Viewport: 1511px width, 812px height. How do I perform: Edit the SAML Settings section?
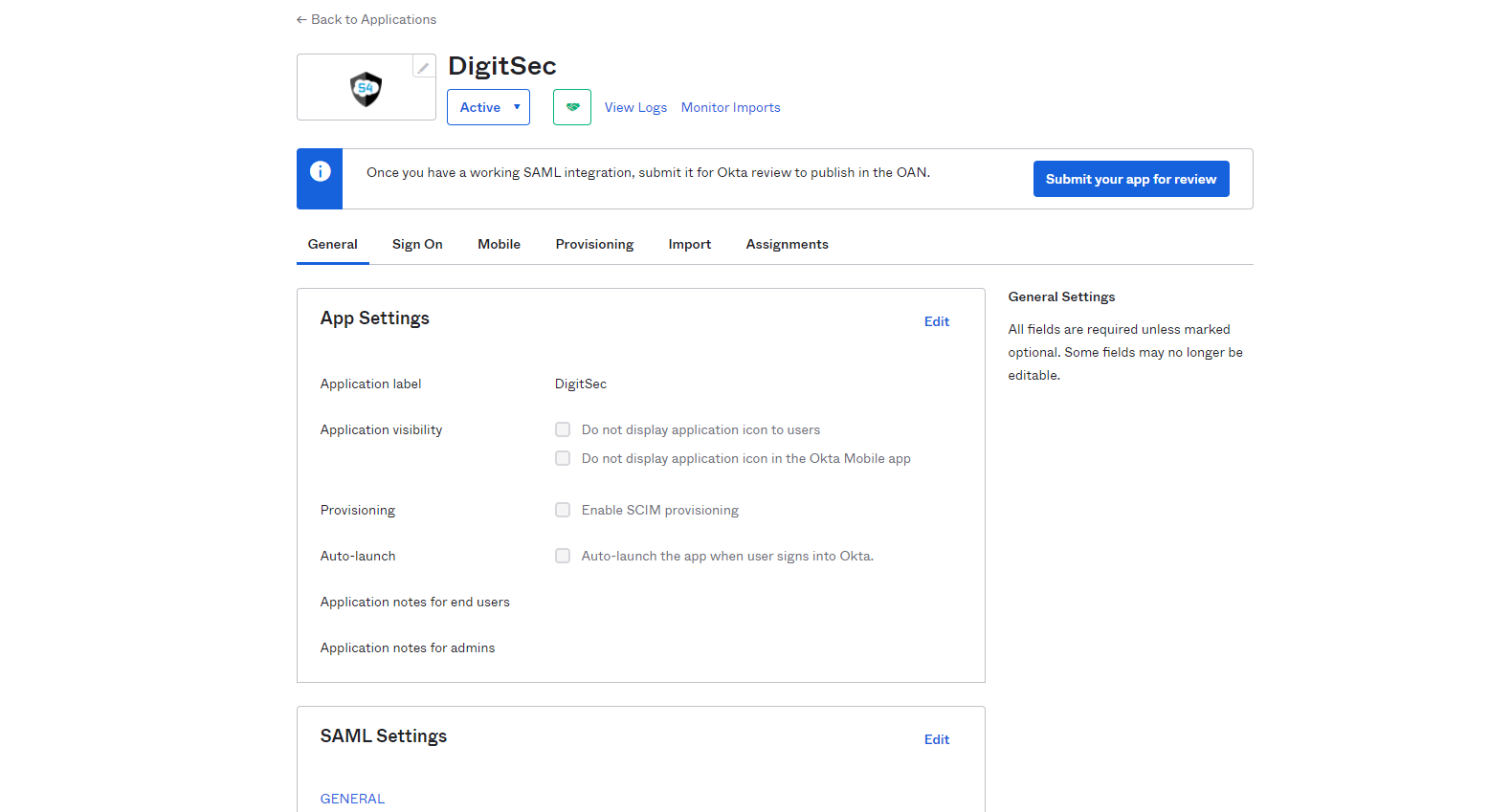click(937, 739)
